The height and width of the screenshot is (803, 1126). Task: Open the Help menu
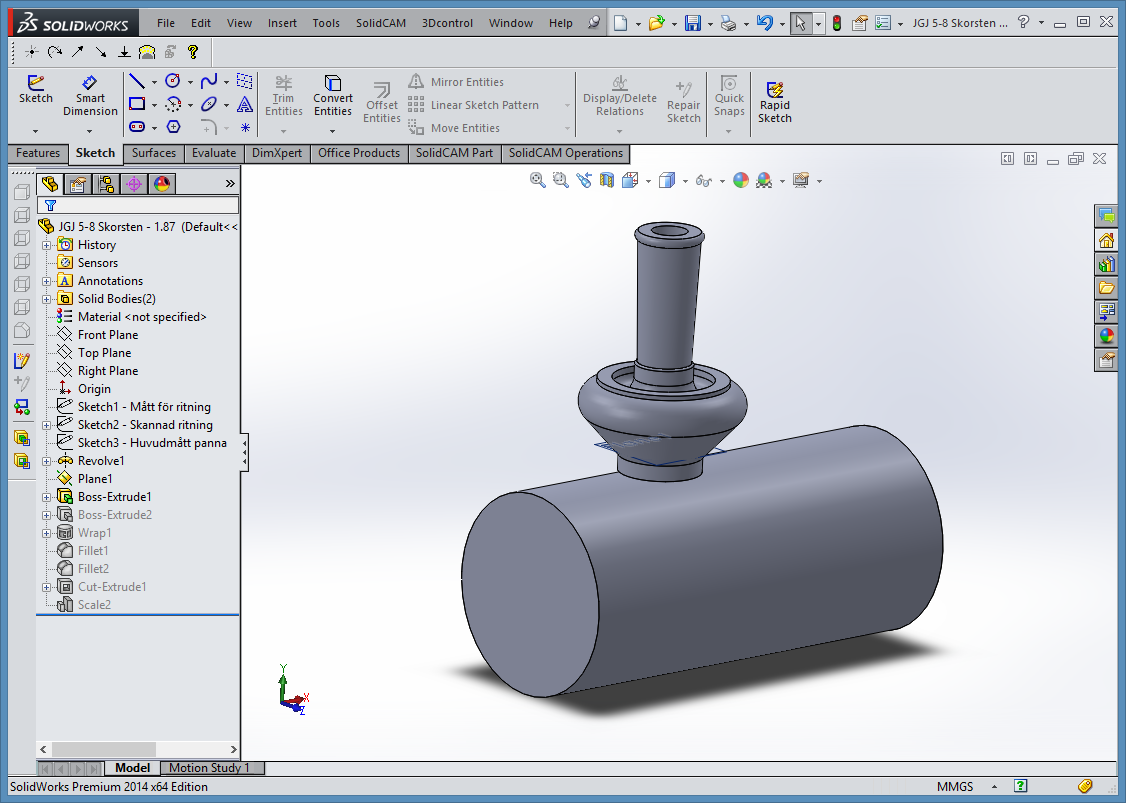[x=561, y=23]
